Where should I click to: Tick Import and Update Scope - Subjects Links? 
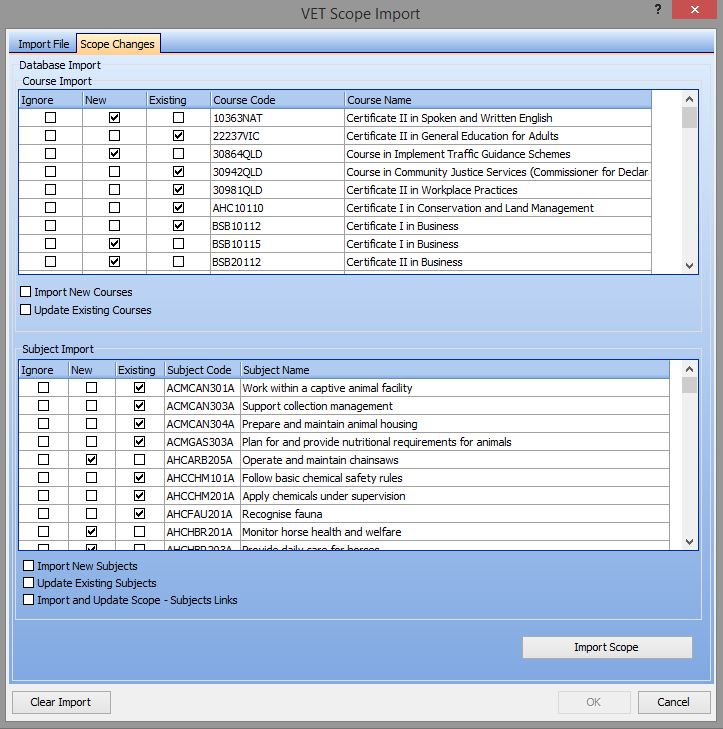[x=28, y=600]
